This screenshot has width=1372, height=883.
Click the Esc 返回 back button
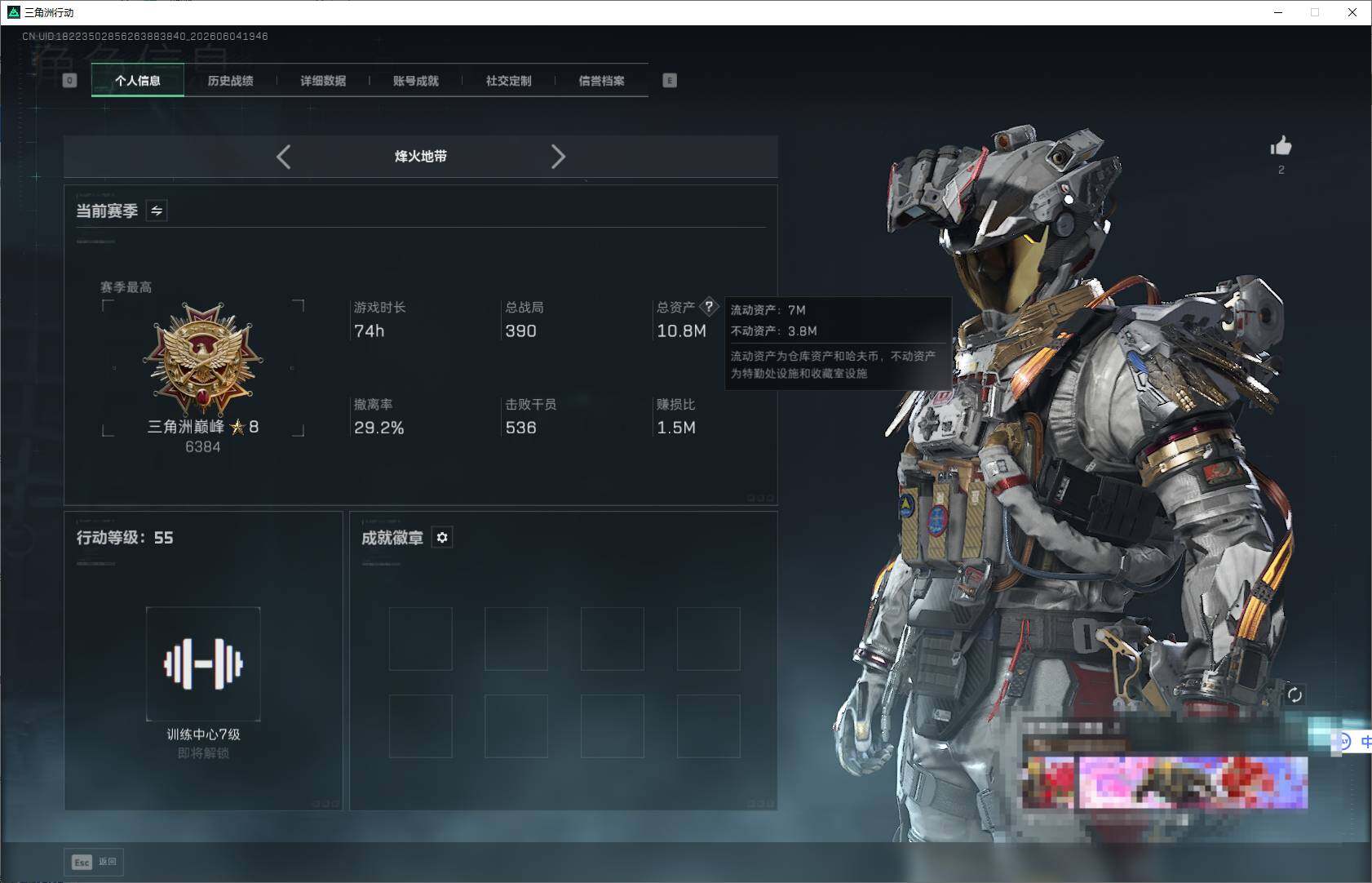[94, 862]
